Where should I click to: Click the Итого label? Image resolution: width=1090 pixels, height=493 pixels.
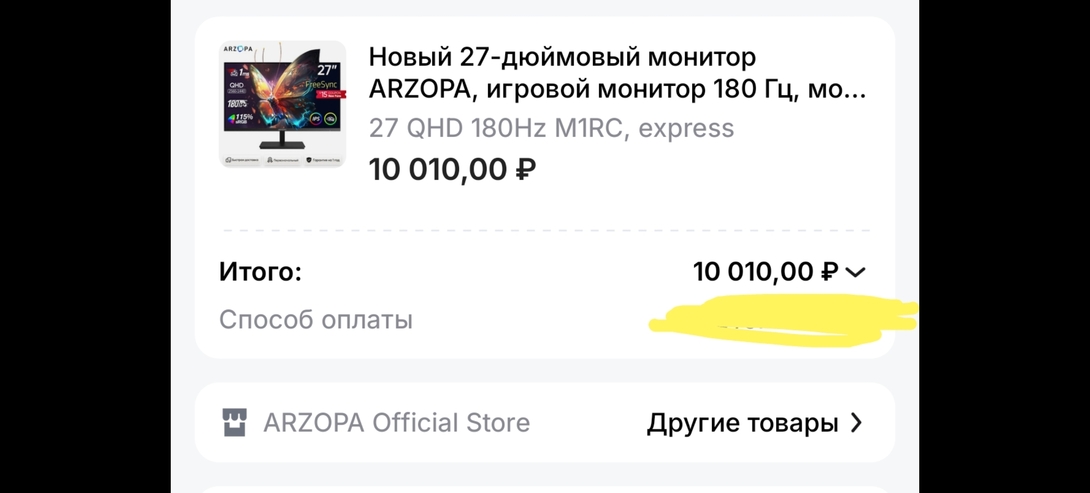[x=260, y=272]
